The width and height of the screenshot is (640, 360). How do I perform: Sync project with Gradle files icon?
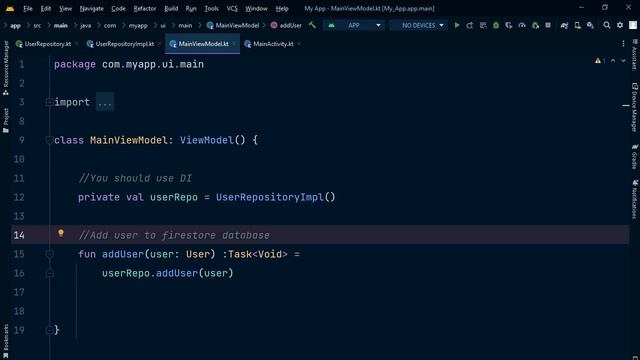tap(564, 25)
